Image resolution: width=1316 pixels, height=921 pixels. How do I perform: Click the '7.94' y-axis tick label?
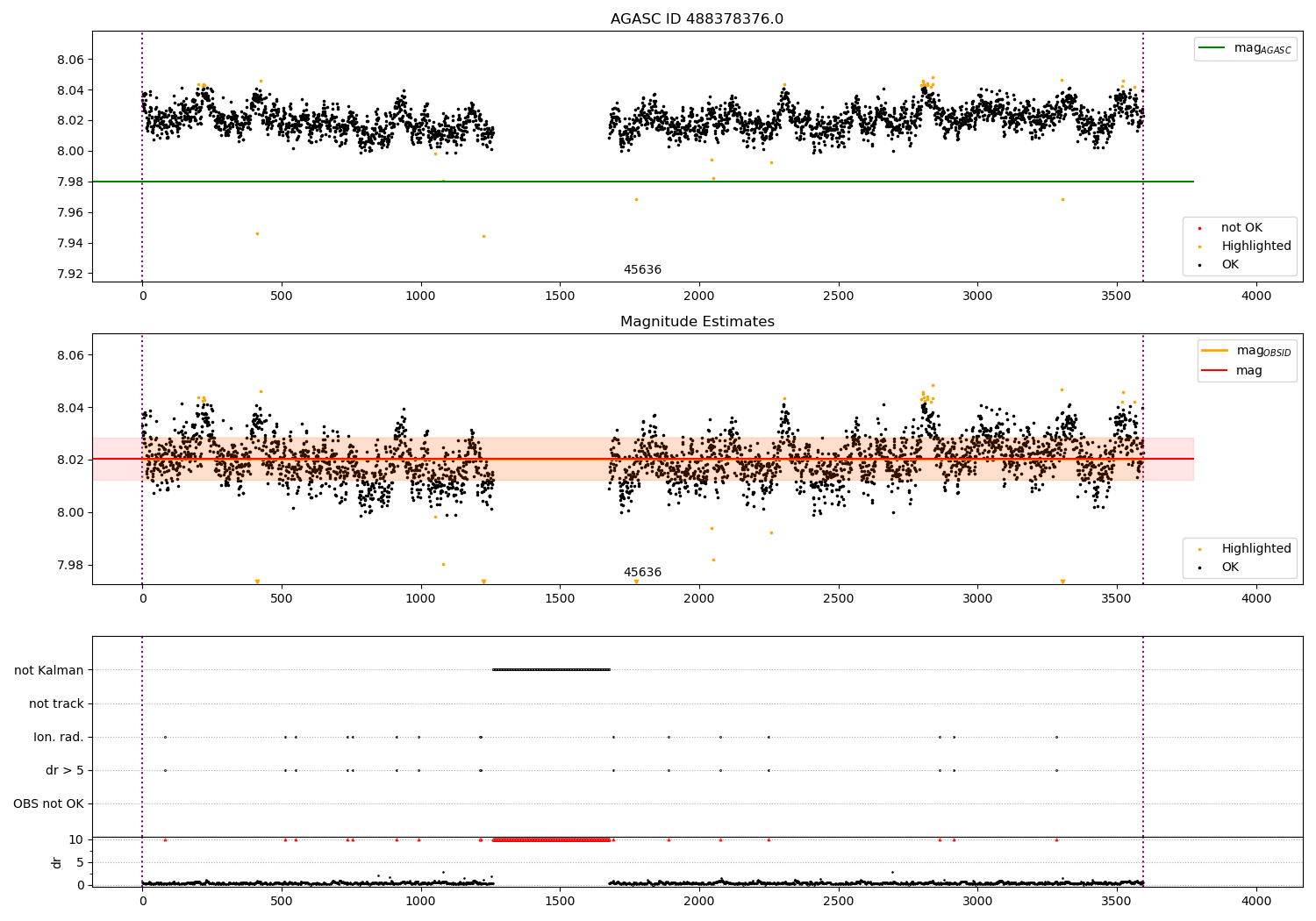pyautogui.click(x=70, y=243)
